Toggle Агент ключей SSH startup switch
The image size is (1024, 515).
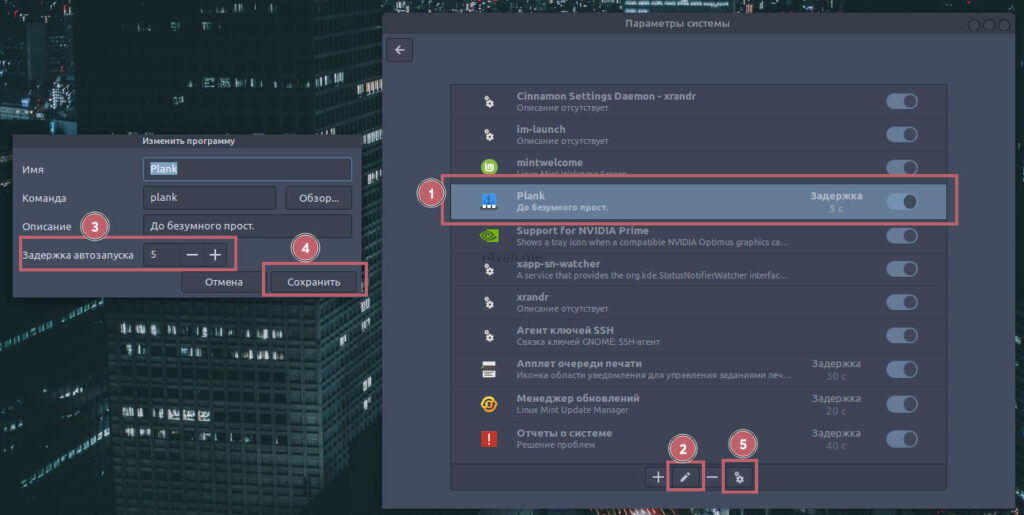pyautogui.click(x=901, y=336)
